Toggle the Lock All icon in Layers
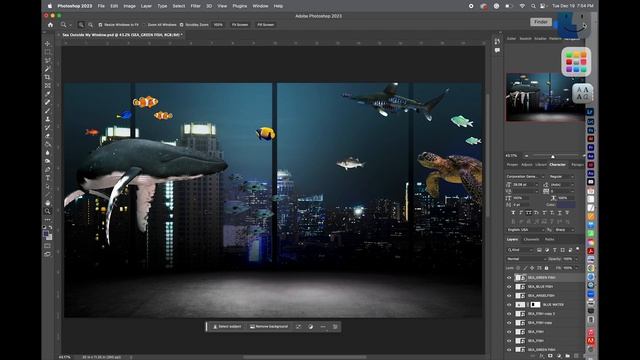Image resolution: width=640 pixels, height=360 pixels. (x=547, y=268)
